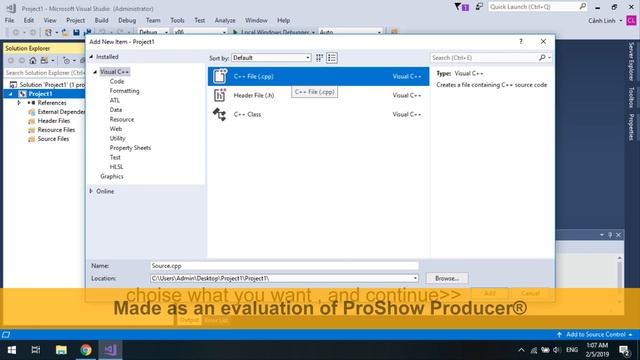Click the Save toolbar icon
640x360 pixels.
pyautogui.click(x=76, y=32)
